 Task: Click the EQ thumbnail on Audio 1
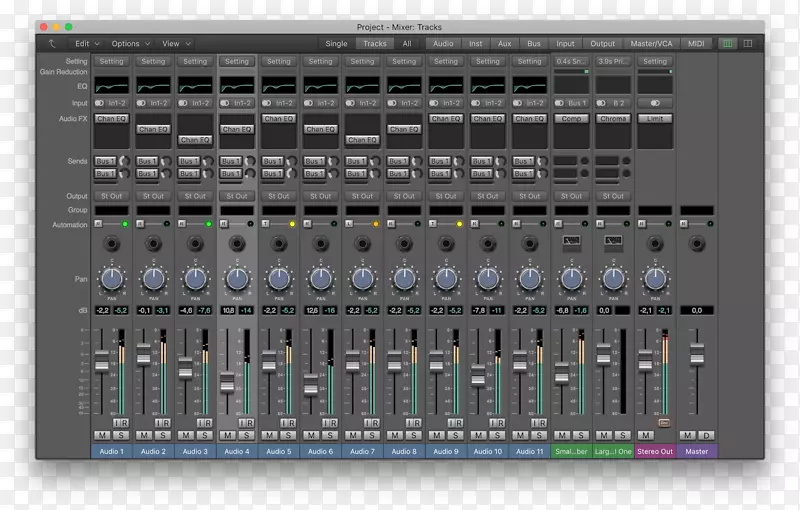[x=111, y=87]
